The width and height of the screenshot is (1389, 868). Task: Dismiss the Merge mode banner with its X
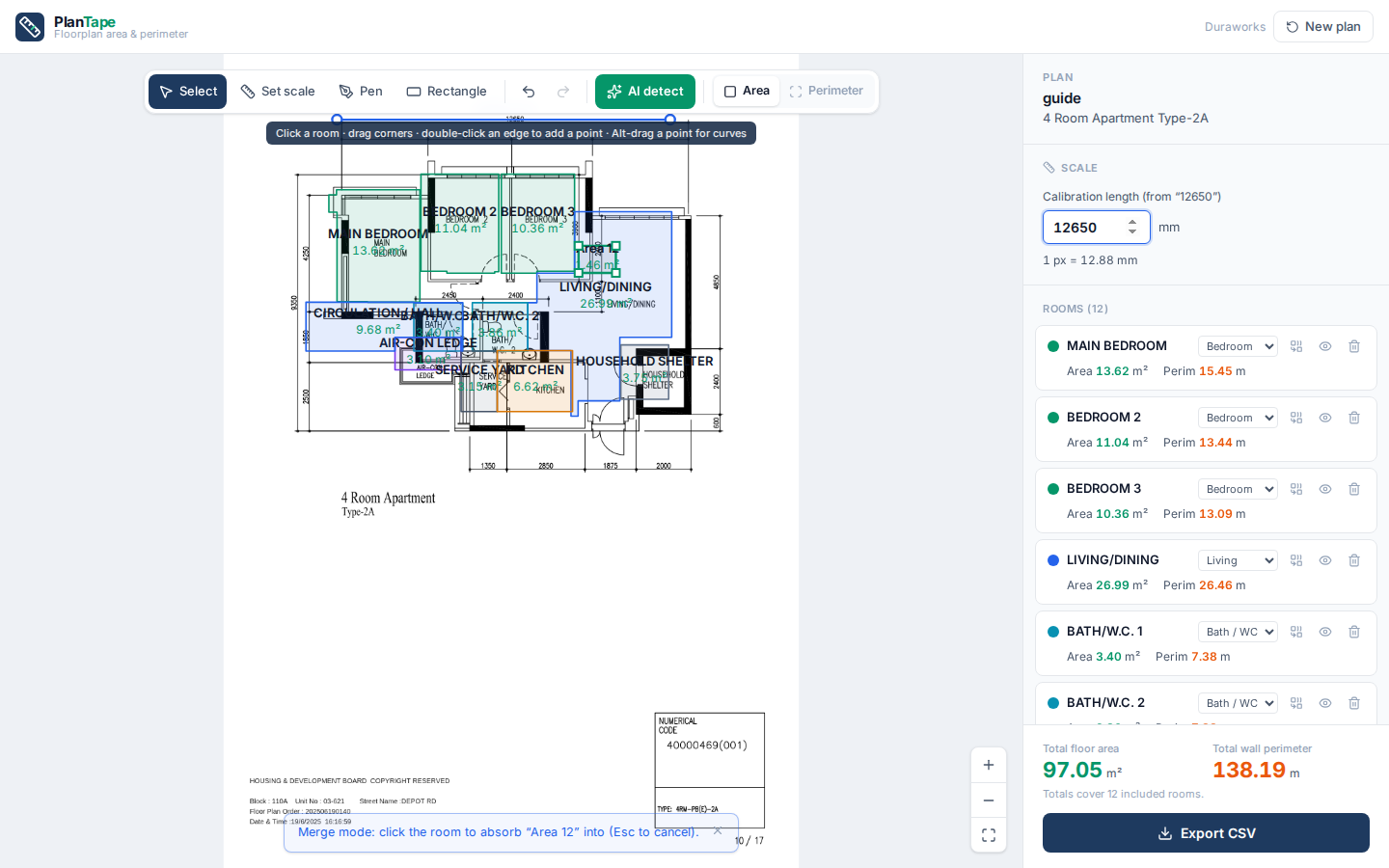point(718,831)
